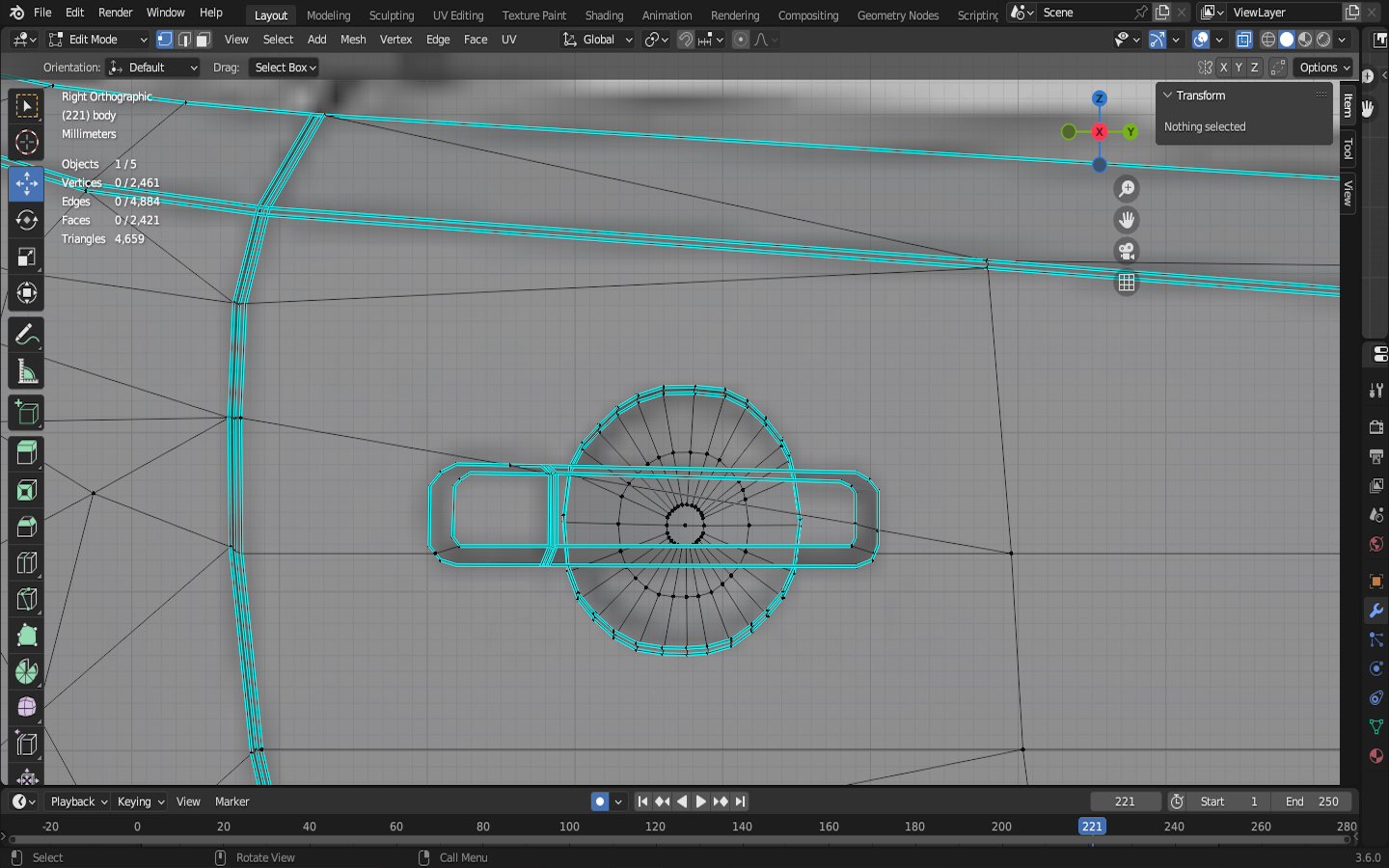
Task: Toggle camera view icon in viewport
Action: pos(1126,252)
